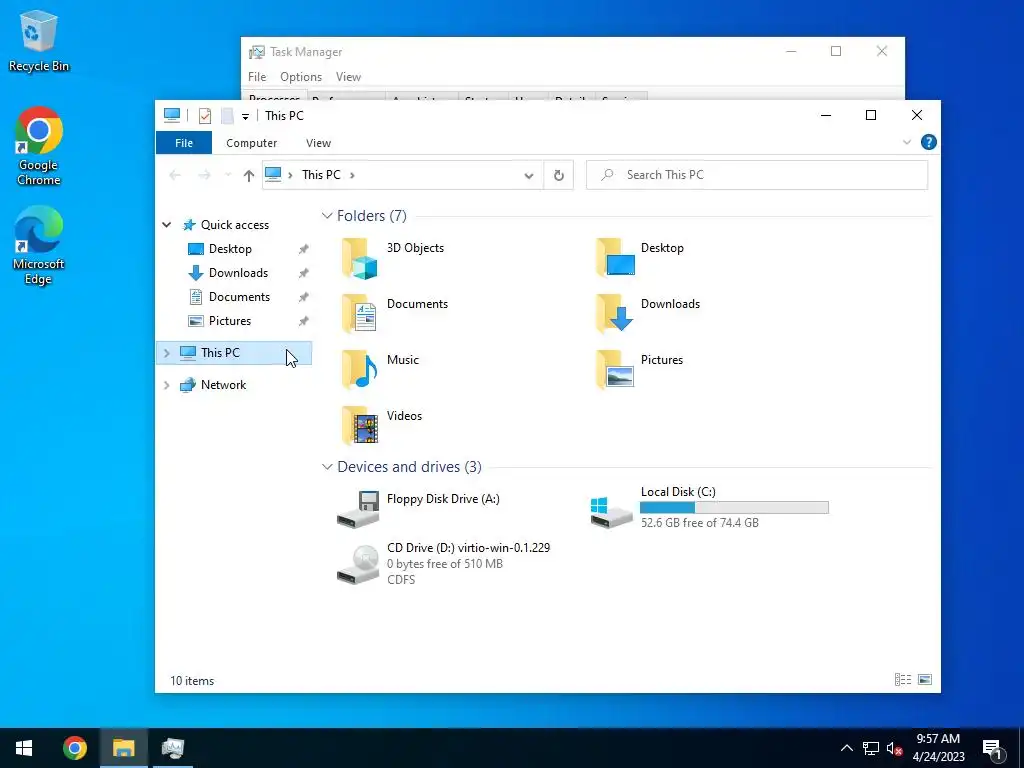
Task: Select the Videos folder icon
Action: pyautogui.click(x=359, y=426)
